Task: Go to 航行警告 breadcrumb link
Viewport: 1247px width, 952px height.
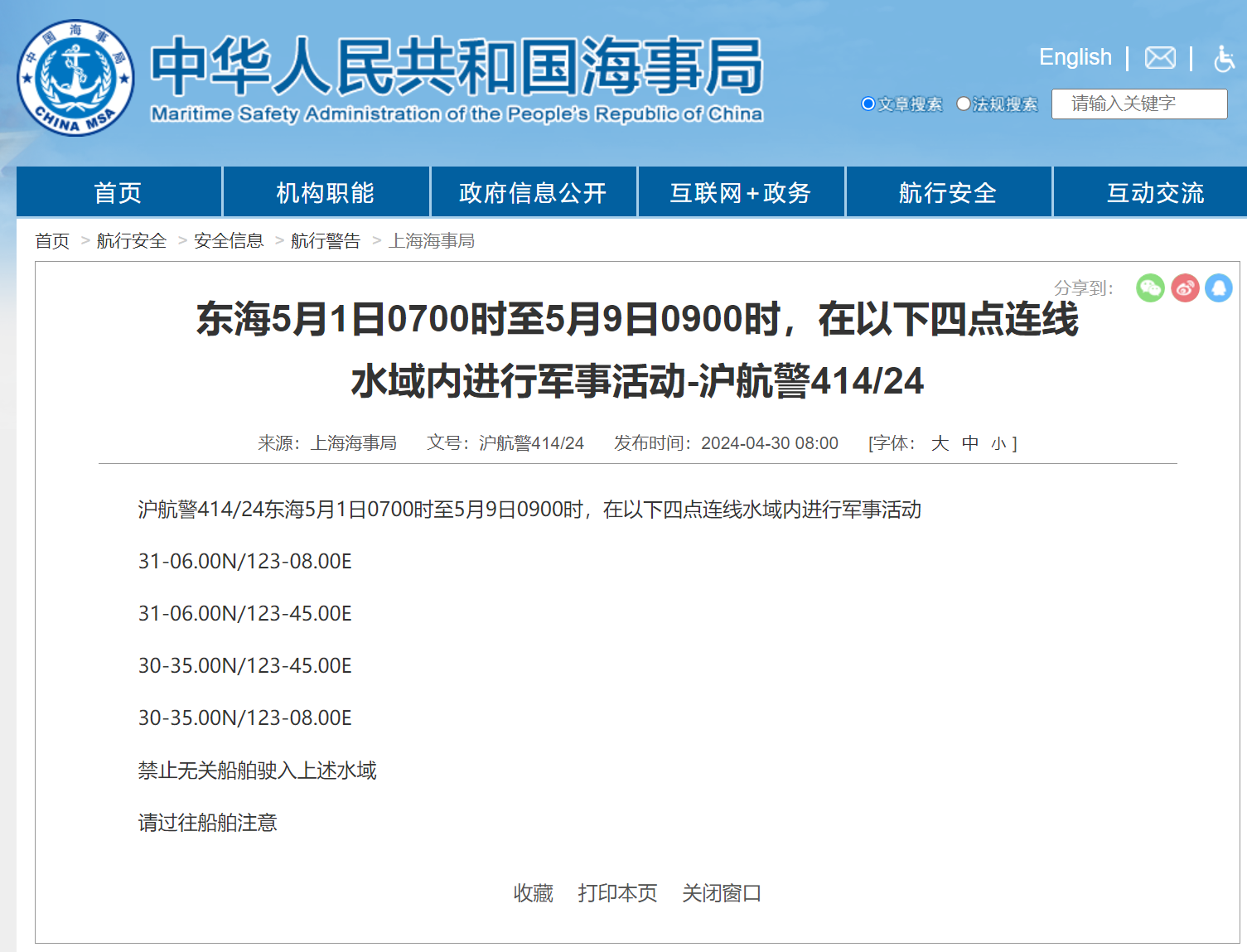Action: point(326,241)
